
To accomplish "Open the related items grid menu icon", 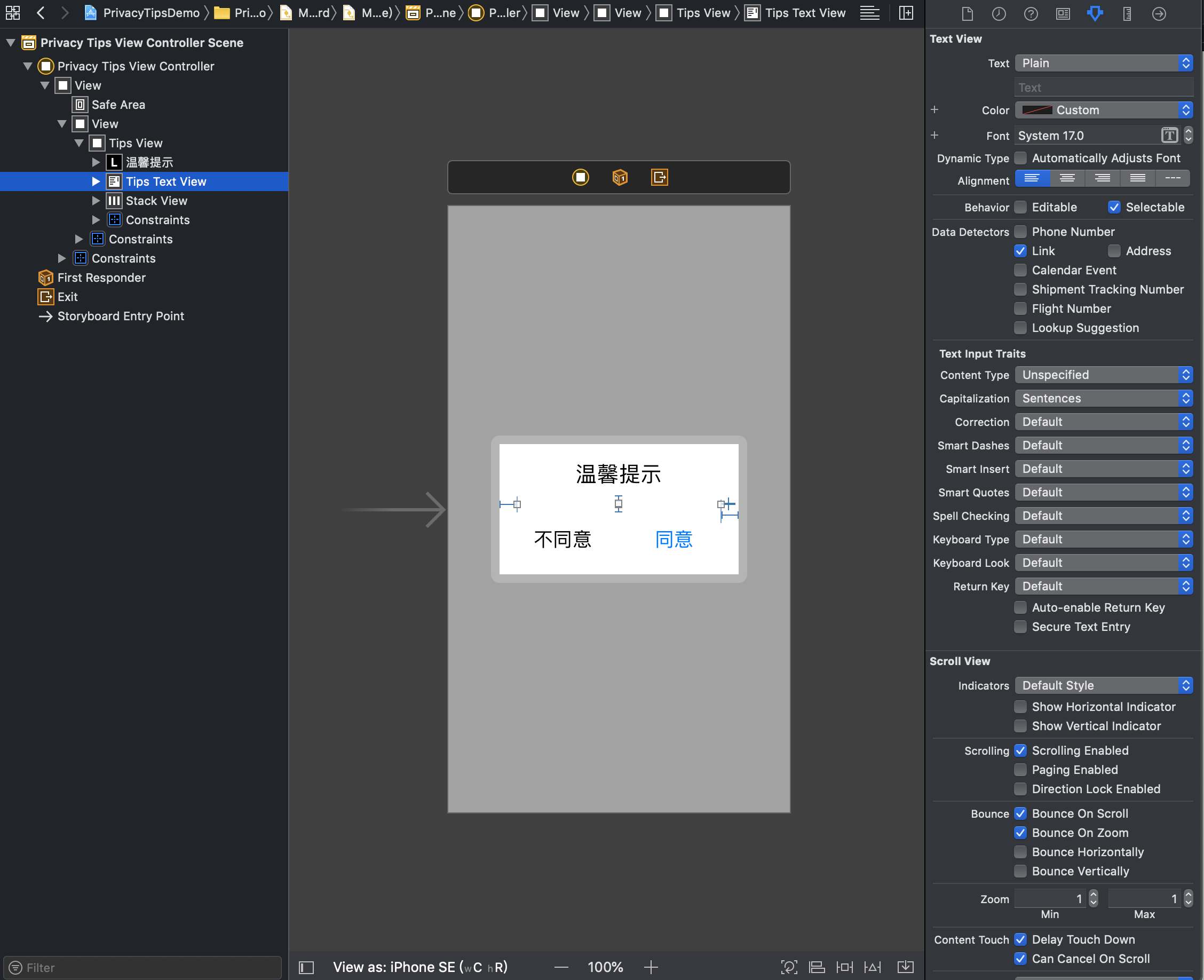I will click(12, 12).
